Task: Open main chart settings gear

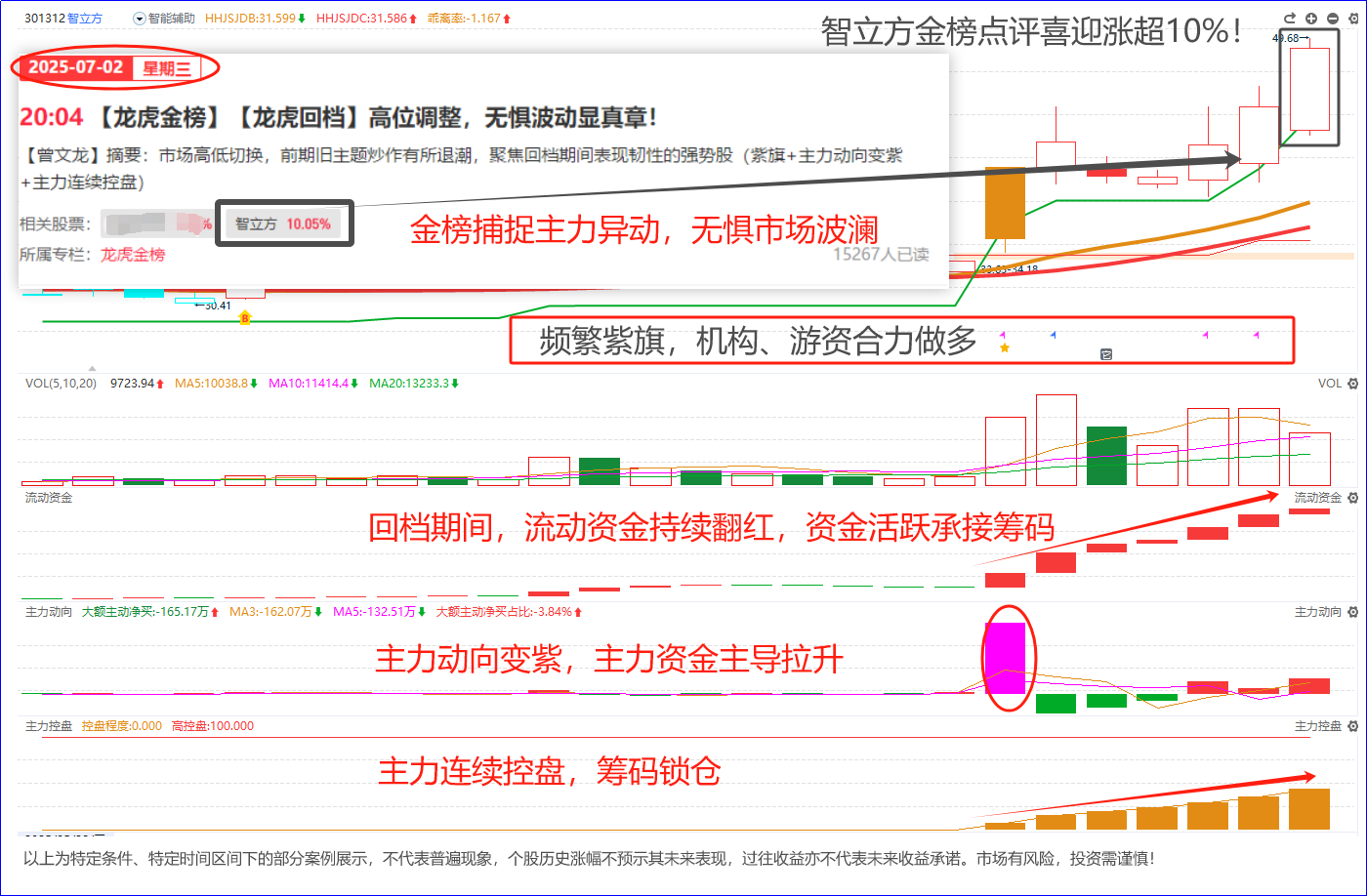Action: [1353, 19]
